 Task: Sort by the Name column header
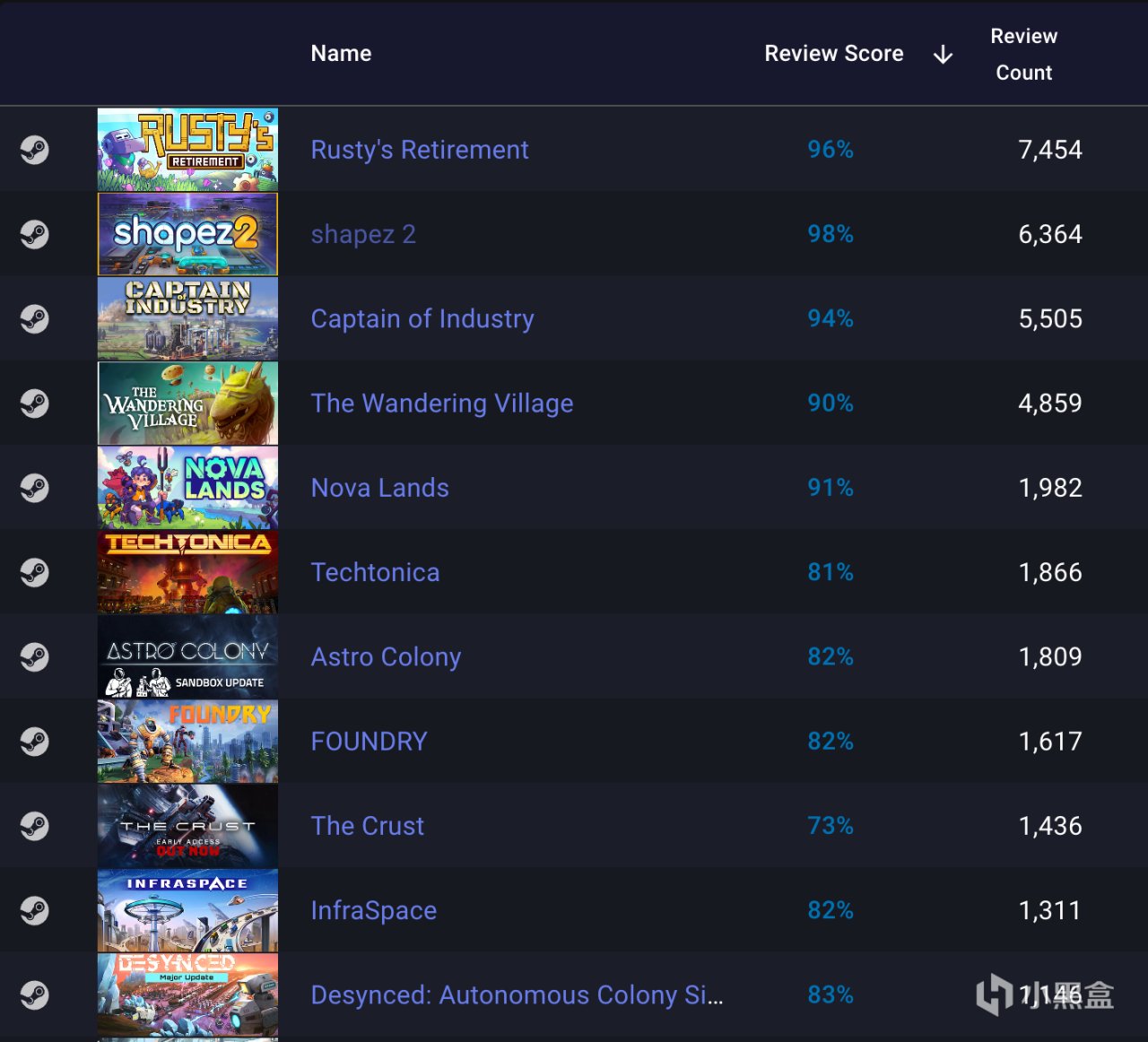(x=341, y=54)
